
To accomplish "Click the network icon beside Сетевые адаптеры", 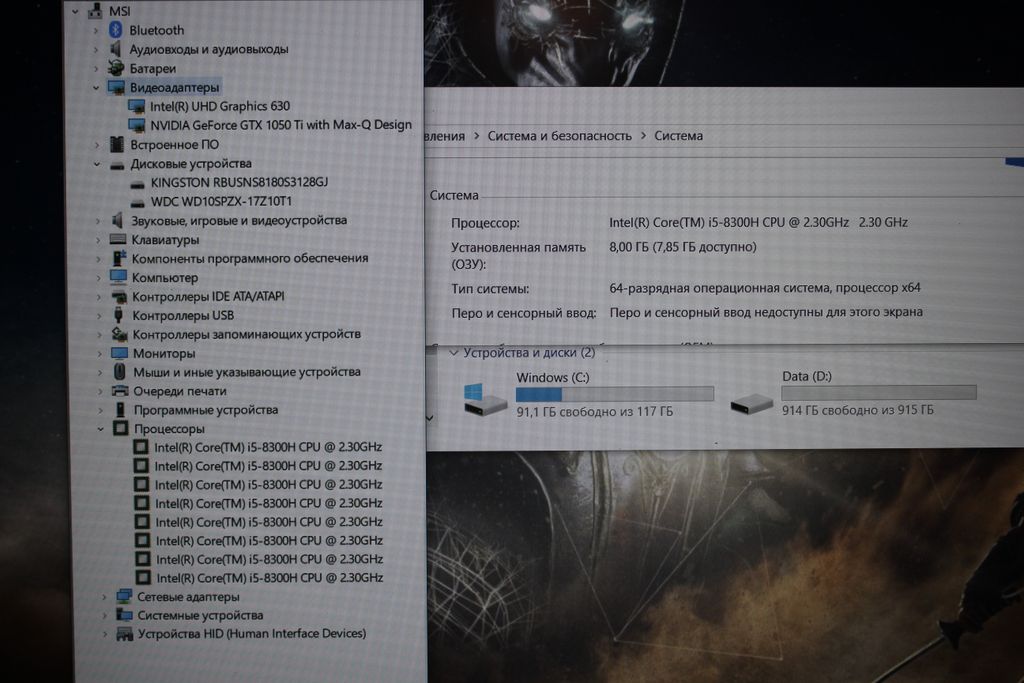I will point(123,596).
